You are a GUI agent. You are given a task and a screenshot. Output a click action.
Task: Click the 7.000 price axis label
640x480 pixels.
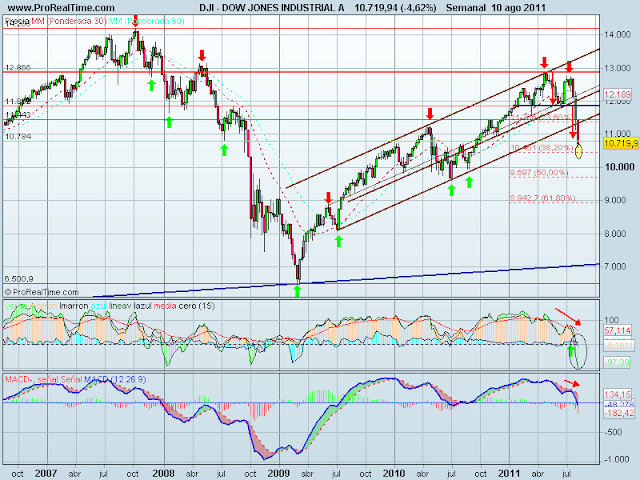[616, 266]
